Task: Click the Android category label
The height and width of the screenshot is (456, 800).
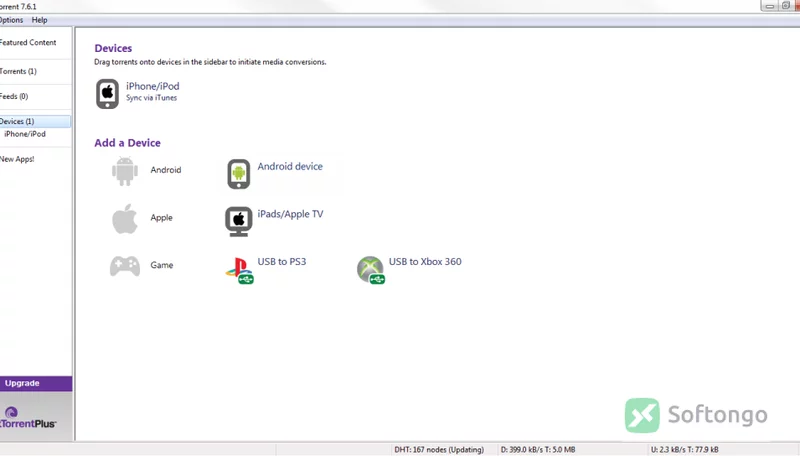Action: [166, 170]
